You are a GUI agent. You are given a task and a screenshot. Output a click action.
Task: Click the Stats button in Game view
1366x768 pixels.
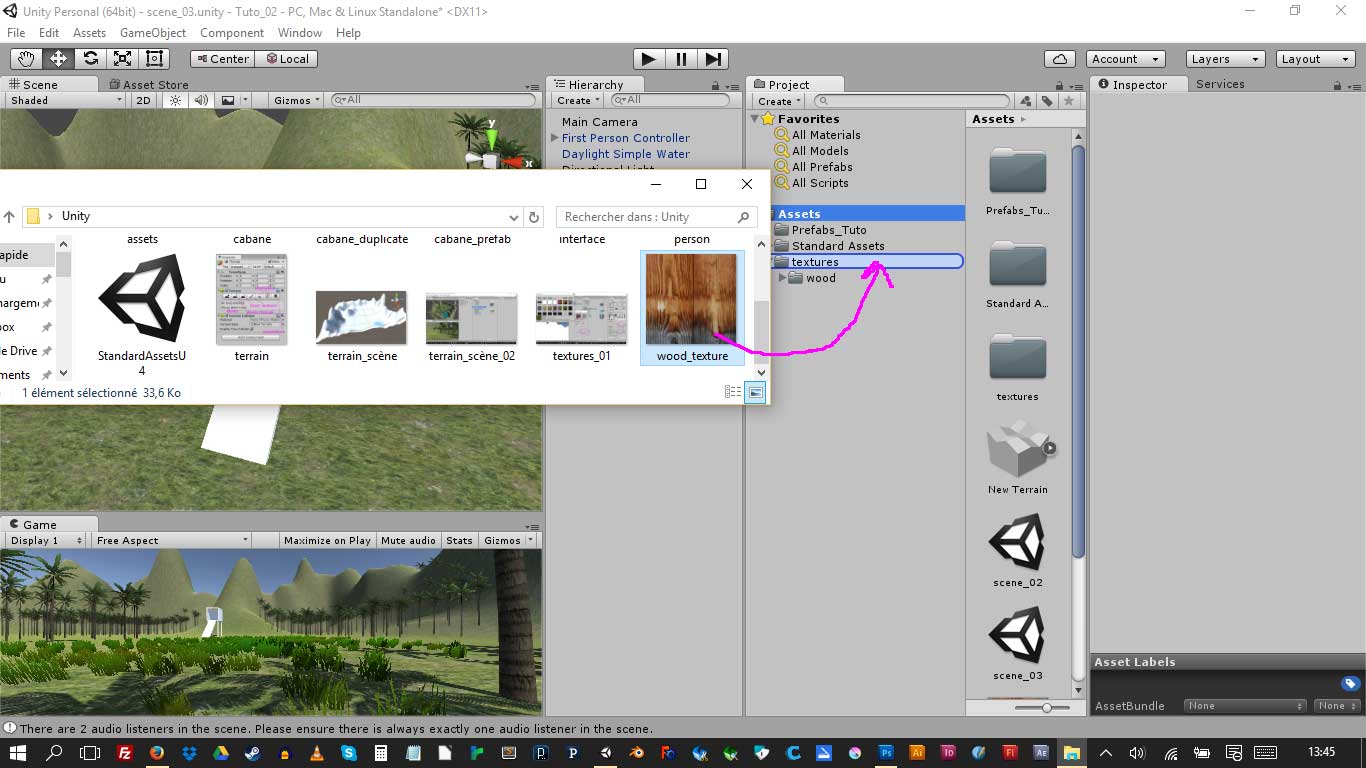click(x=459, y=540)
